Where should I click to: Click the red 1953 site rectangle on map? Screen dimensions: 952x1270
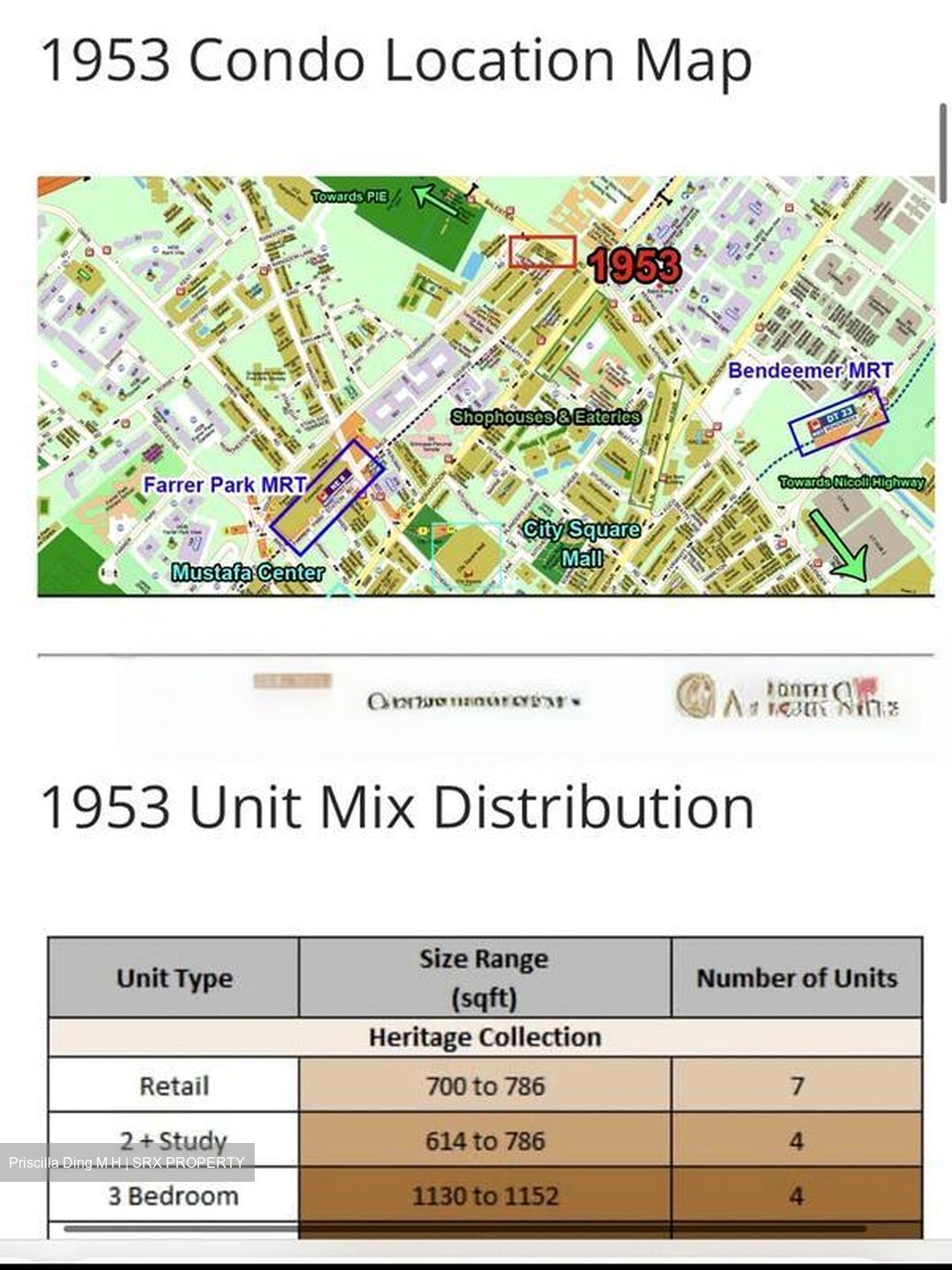click(542, 251)
